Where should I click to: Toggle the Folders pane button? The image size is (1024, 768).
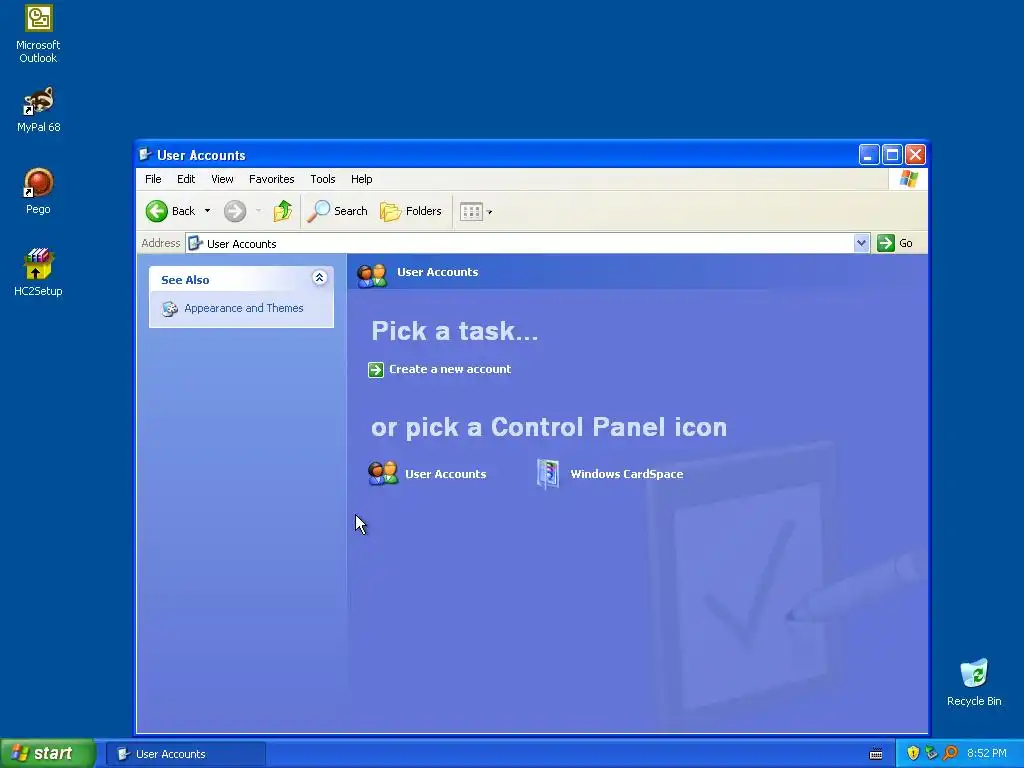[x=411, y=211]
